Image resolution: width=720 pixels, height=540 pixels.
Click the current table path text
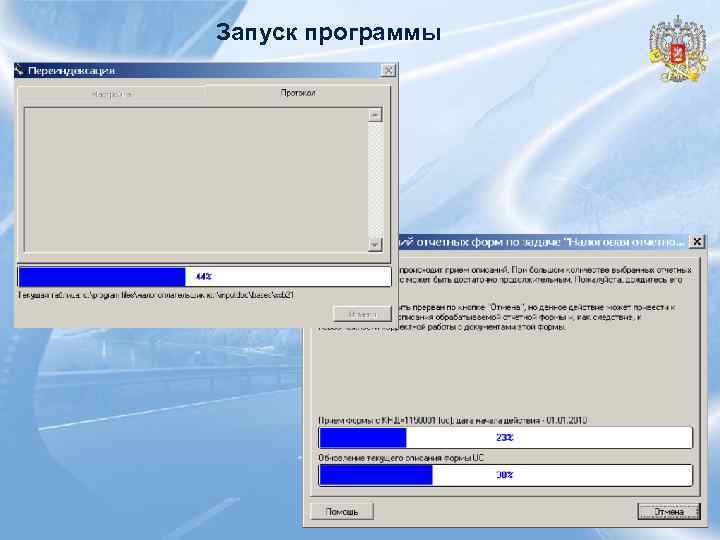(x=156, y=295)
